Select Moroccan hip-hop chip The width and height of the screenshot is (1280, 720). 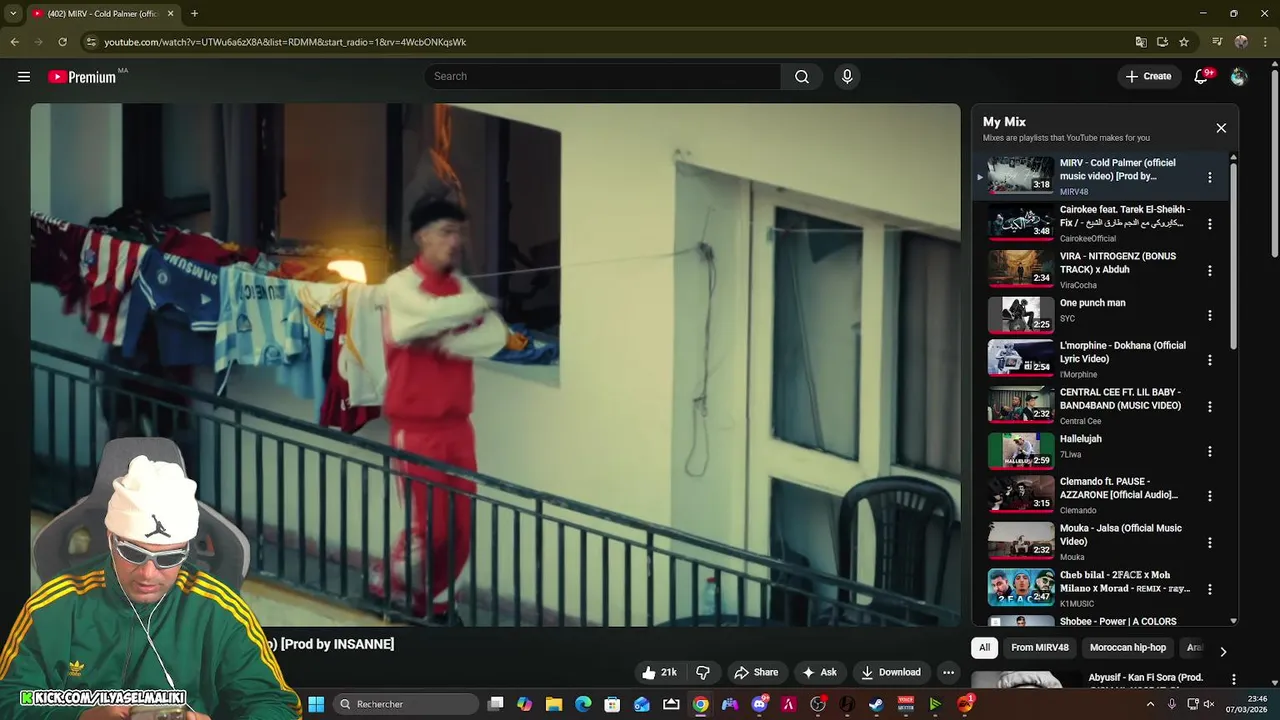(x=1127, y=648)
